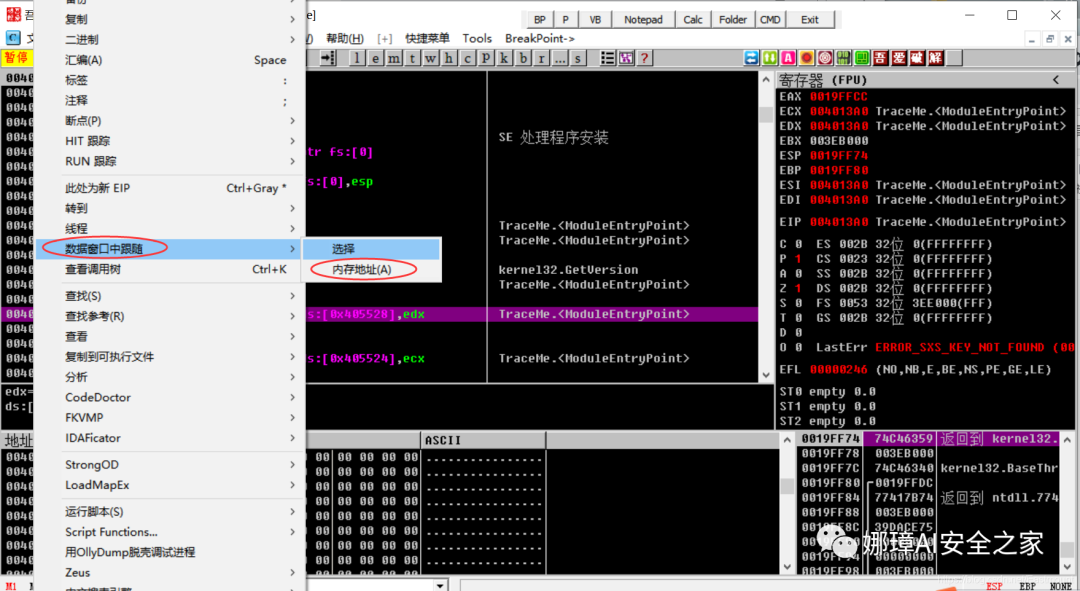Click the red question mark help icon
This screenshot has height=591, width=1080.
tap(644, 59)
